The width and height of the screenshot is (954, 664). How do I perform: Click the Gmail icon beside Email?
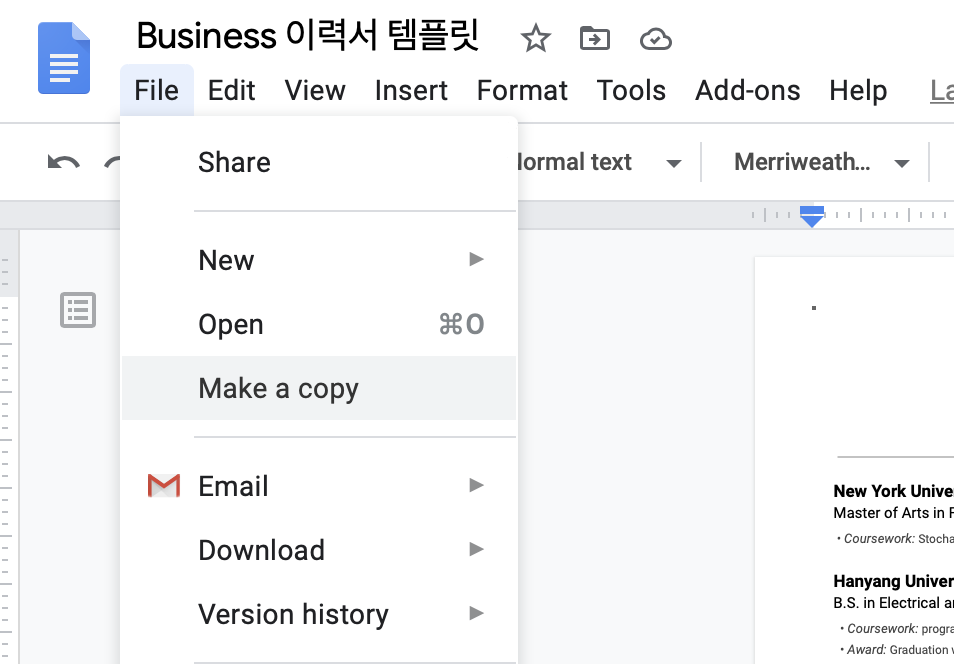click(x=164, y=486)
